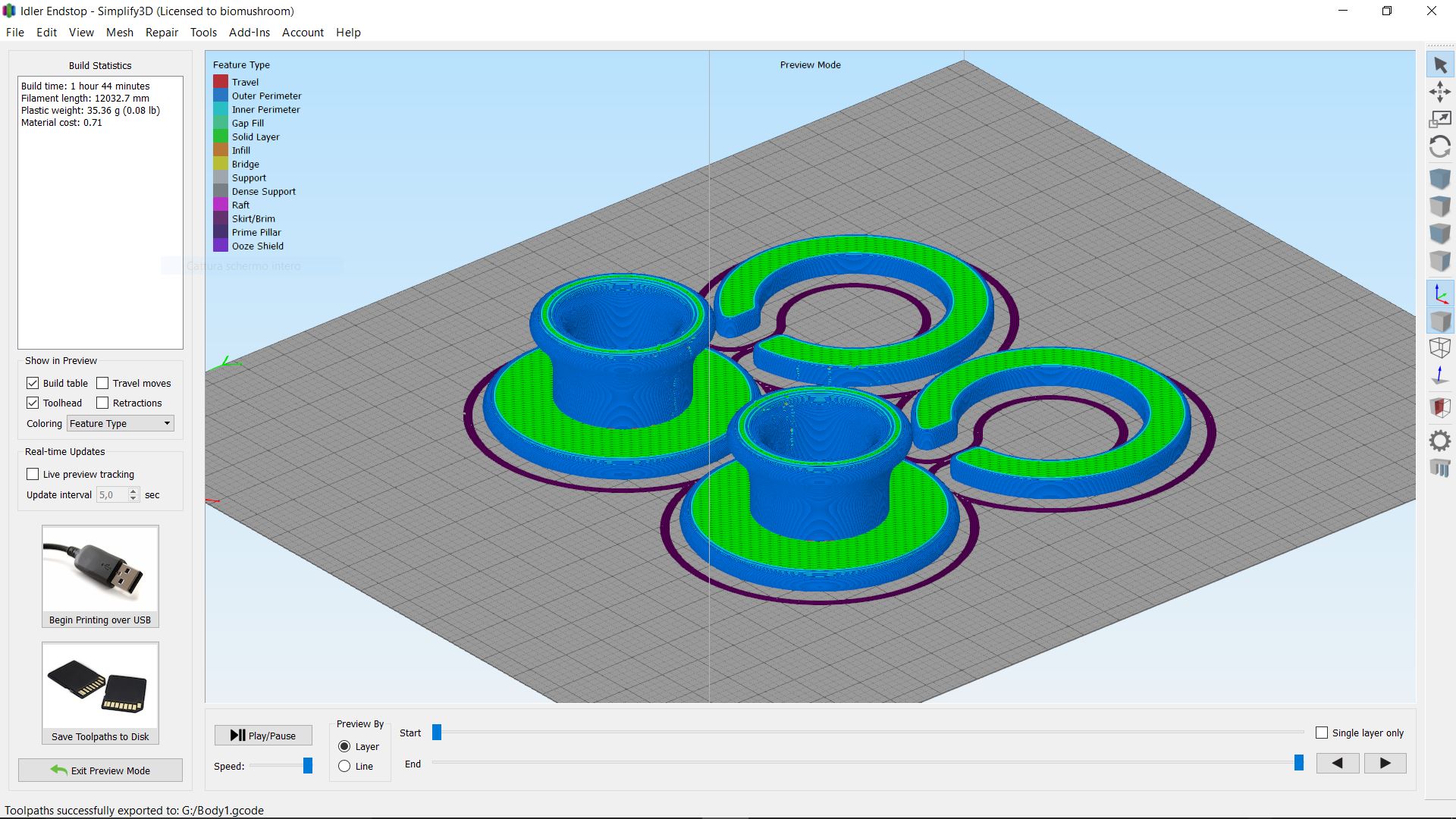
Task: Click the Solid Layer legend swatch
Action: (221, 136)
